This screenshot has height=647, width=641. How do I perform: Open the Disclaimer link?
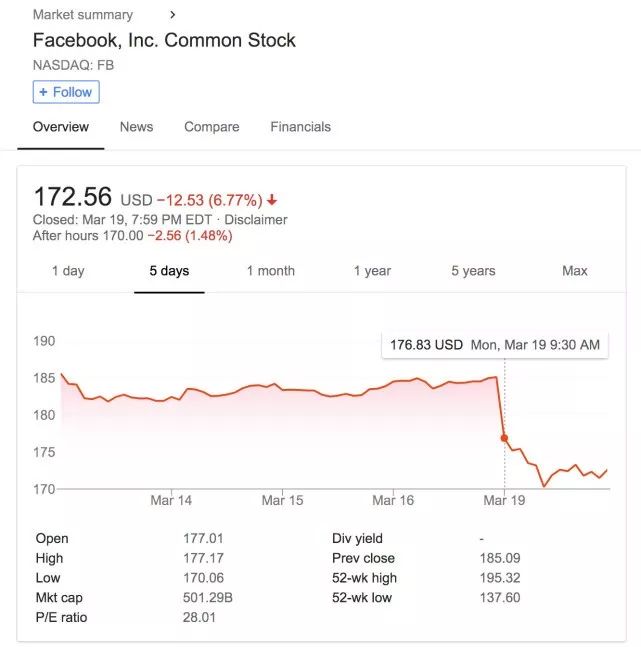256,220
